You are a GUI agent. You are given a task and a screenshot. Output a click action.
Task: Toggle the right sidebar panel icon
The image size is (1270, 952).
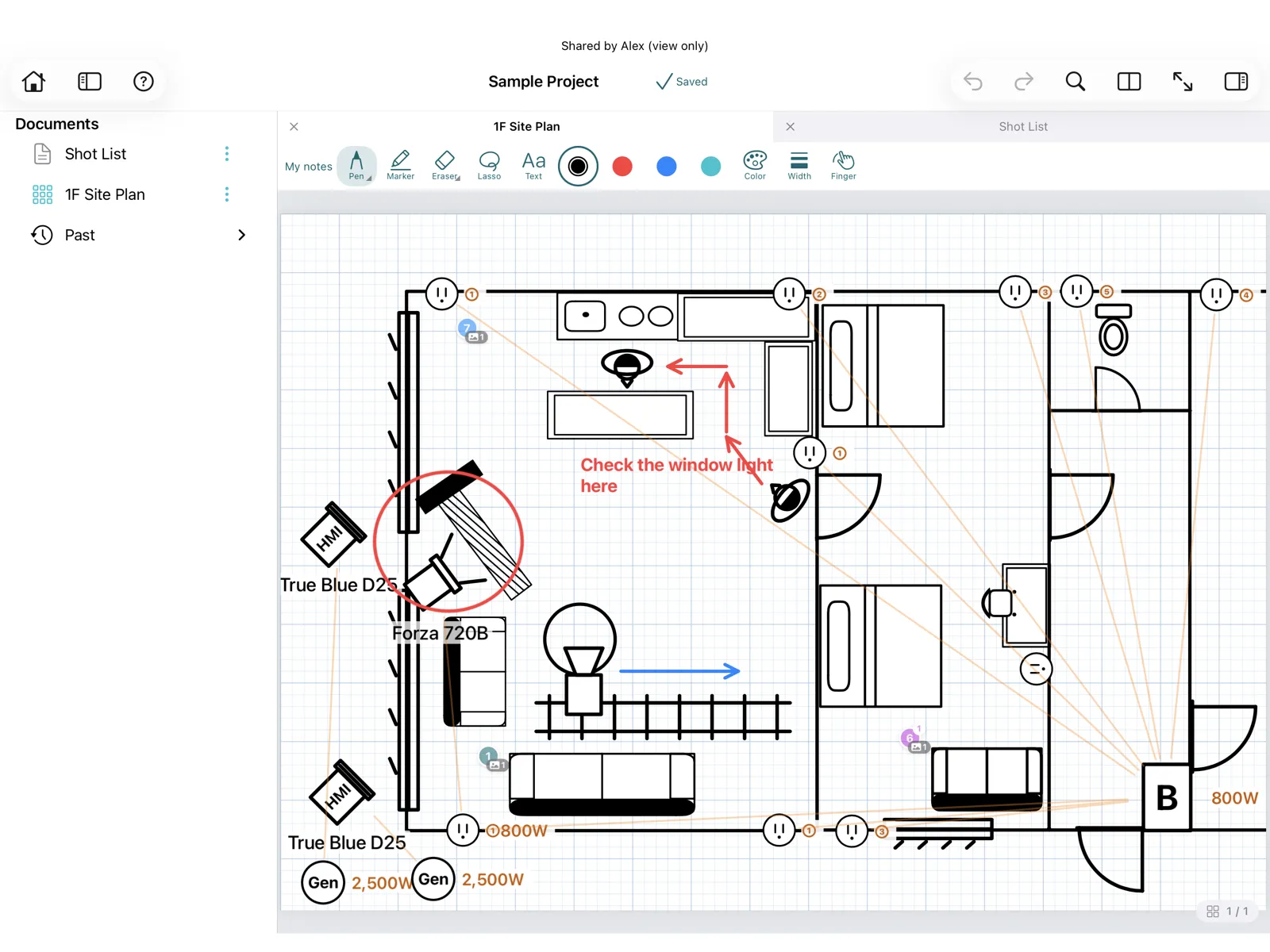pyautogui.click(x=1236, y=81)
